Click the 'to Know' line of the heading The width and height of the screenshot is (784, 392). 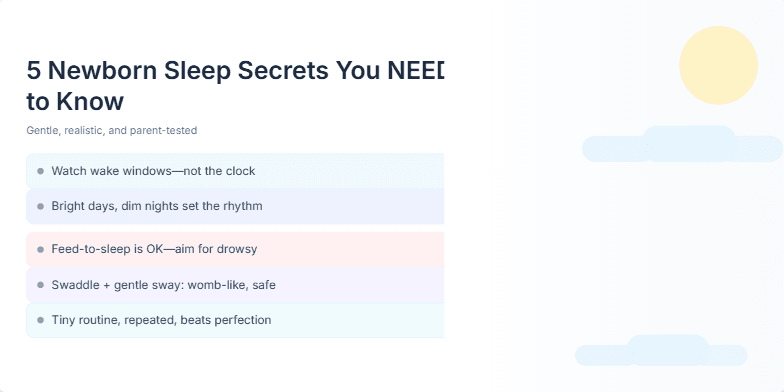tap(75, 102)
